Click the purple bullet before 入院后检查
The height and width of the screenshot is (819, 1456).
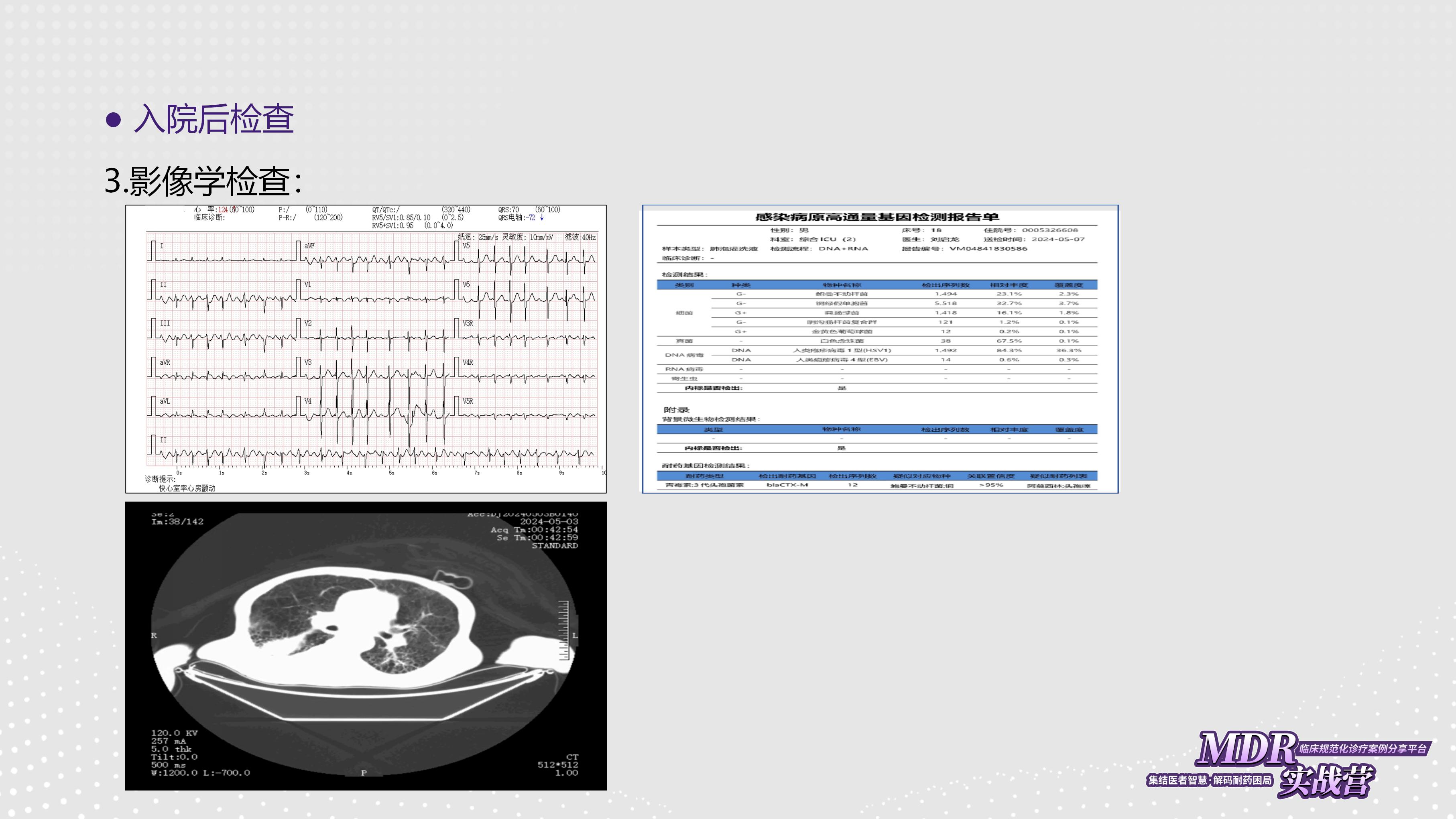[114, 119]
